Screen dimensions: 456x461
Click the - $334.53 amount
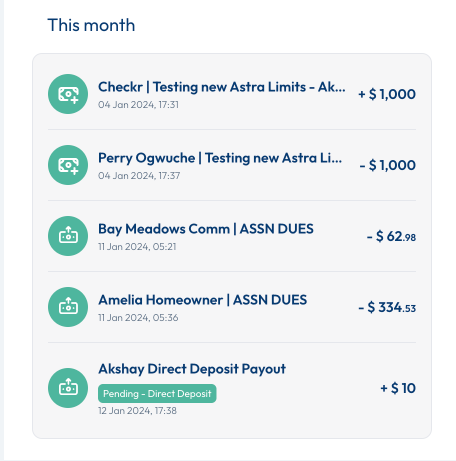[387, 307]
